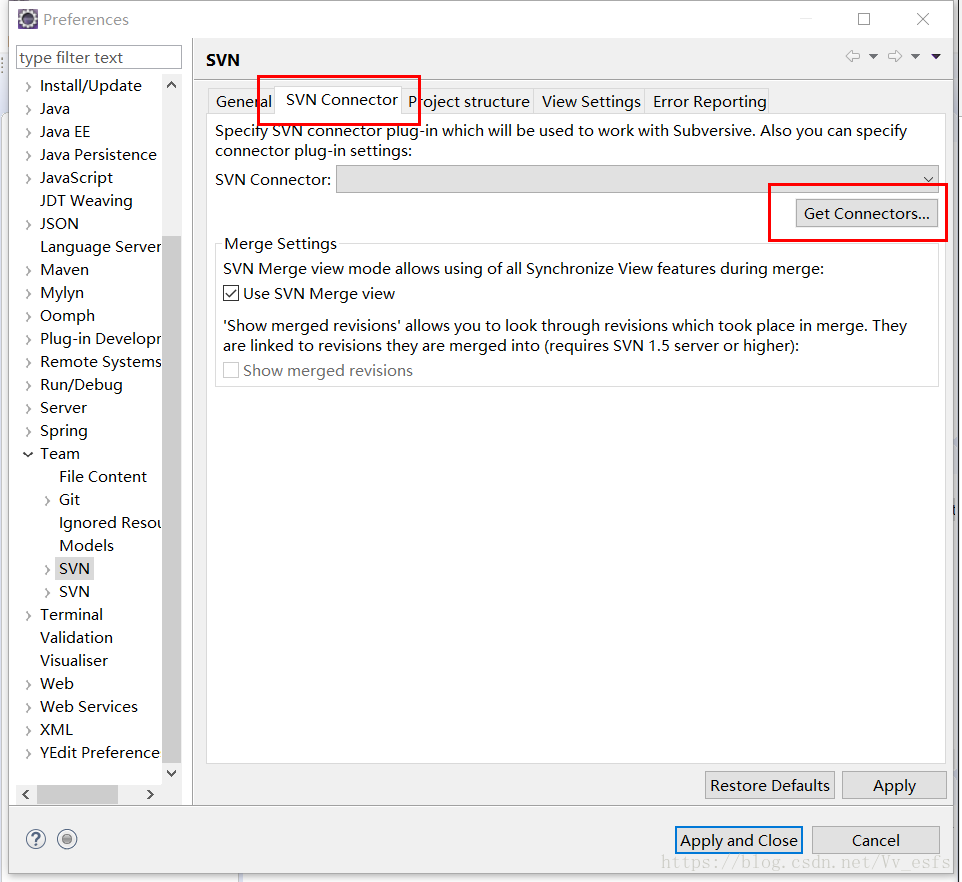
Task: Open the Project structure tab
Action: (x=469, y=101)
